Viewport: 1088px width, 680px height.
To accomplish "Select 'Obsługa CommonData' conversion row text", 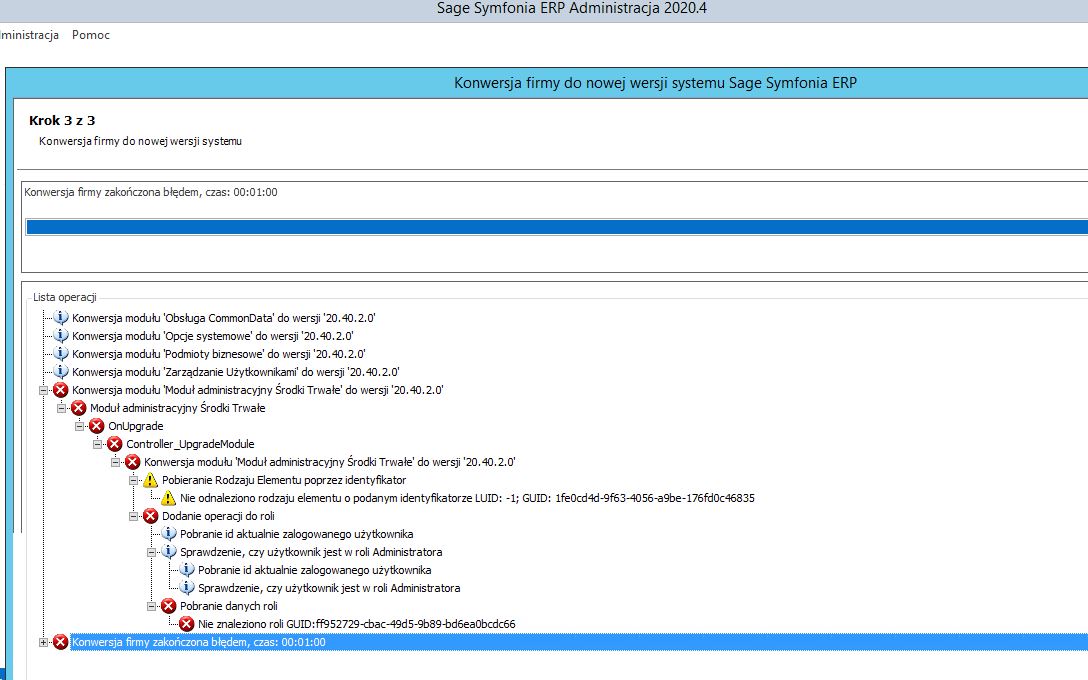I will pyautogui.click(x=223, y=318).
